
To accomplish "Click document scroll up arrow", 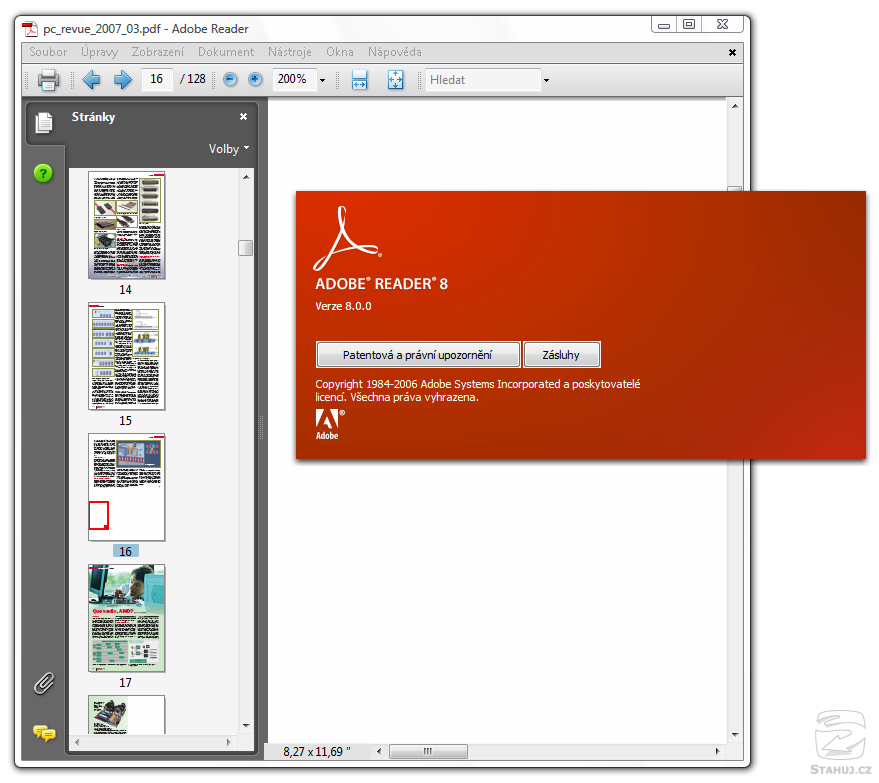I will 735,106.
